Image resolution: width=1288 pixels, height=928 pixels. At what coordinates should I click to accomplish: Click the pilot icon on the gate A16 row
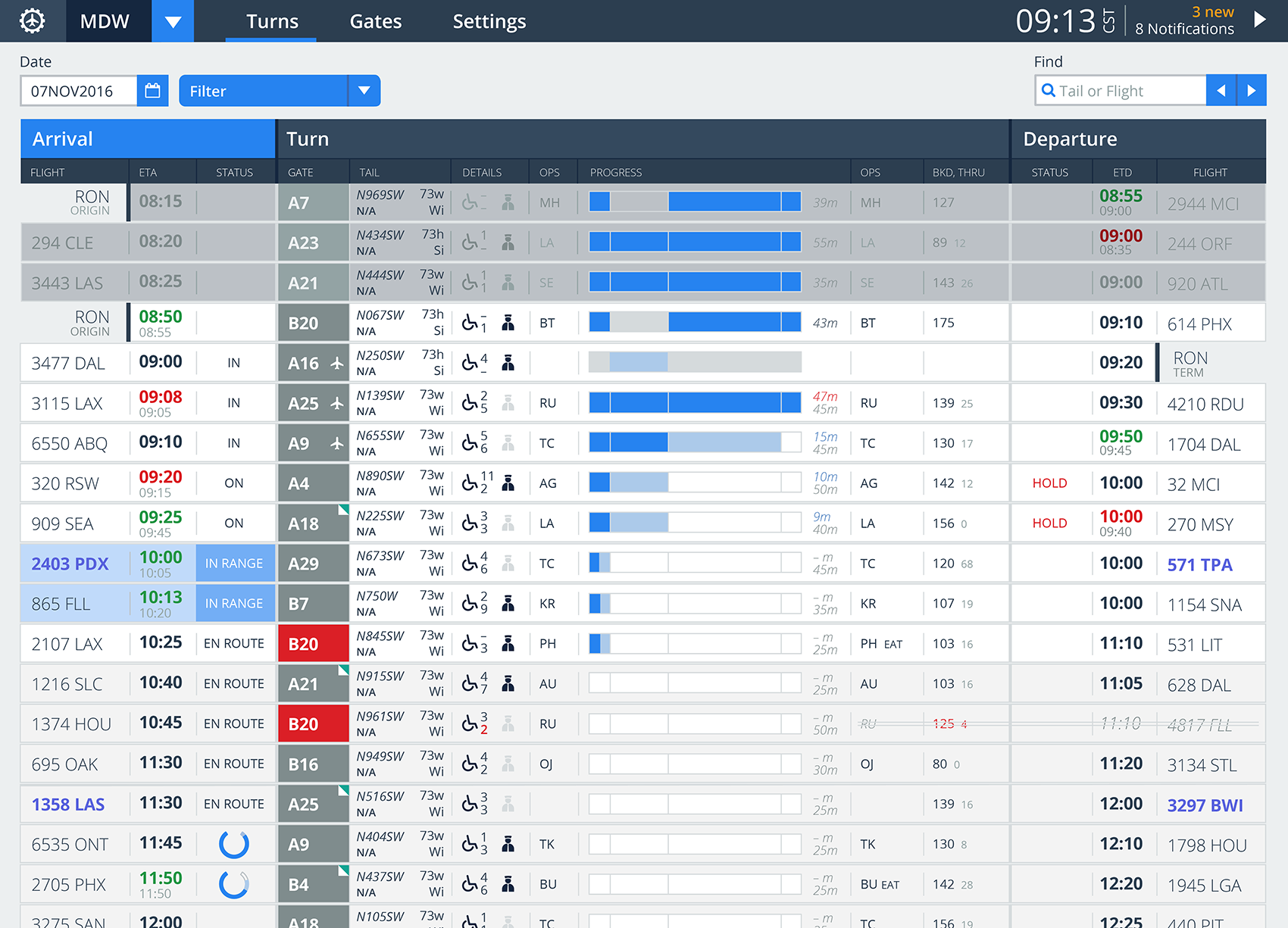(508, 362)
